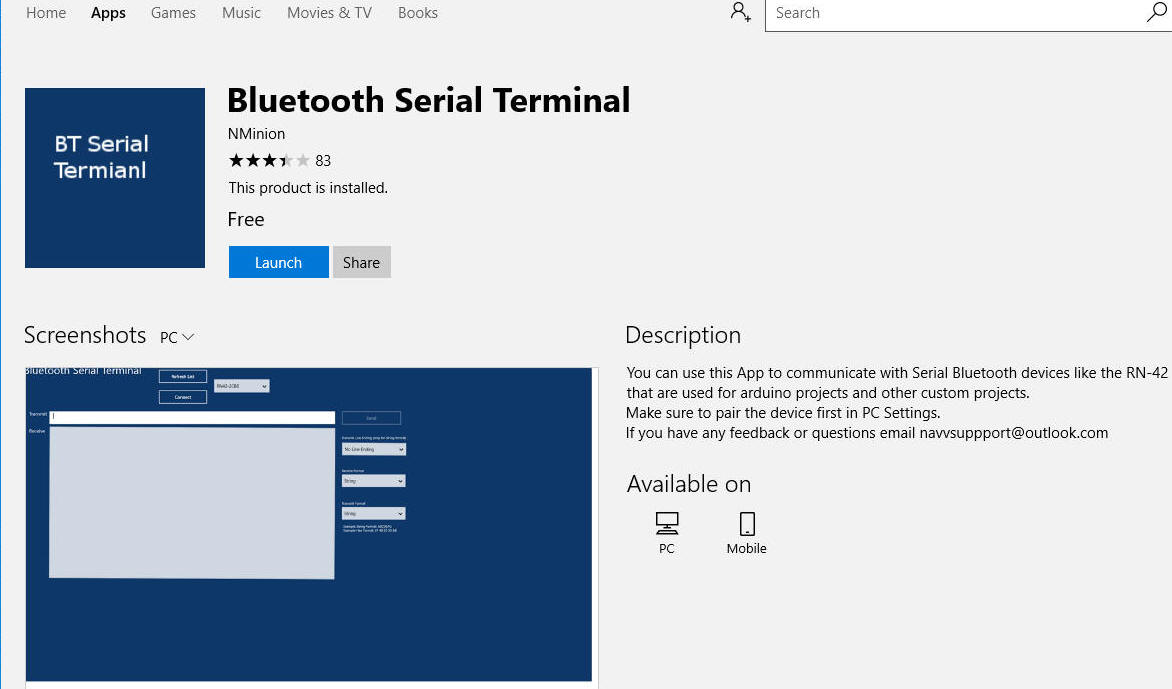Click the NMinion publisher link
This screenshot has width=1172, height=689.
point(257,134)
